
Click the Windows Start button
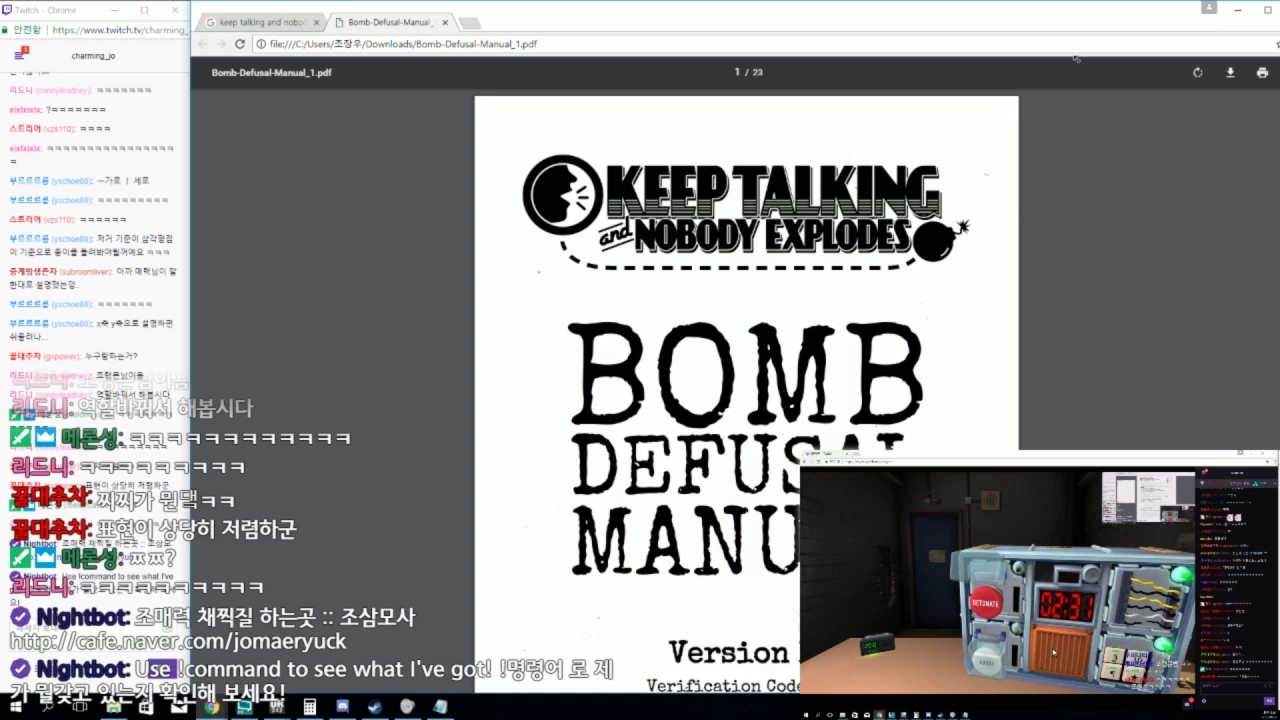click(x=15, y=707)
